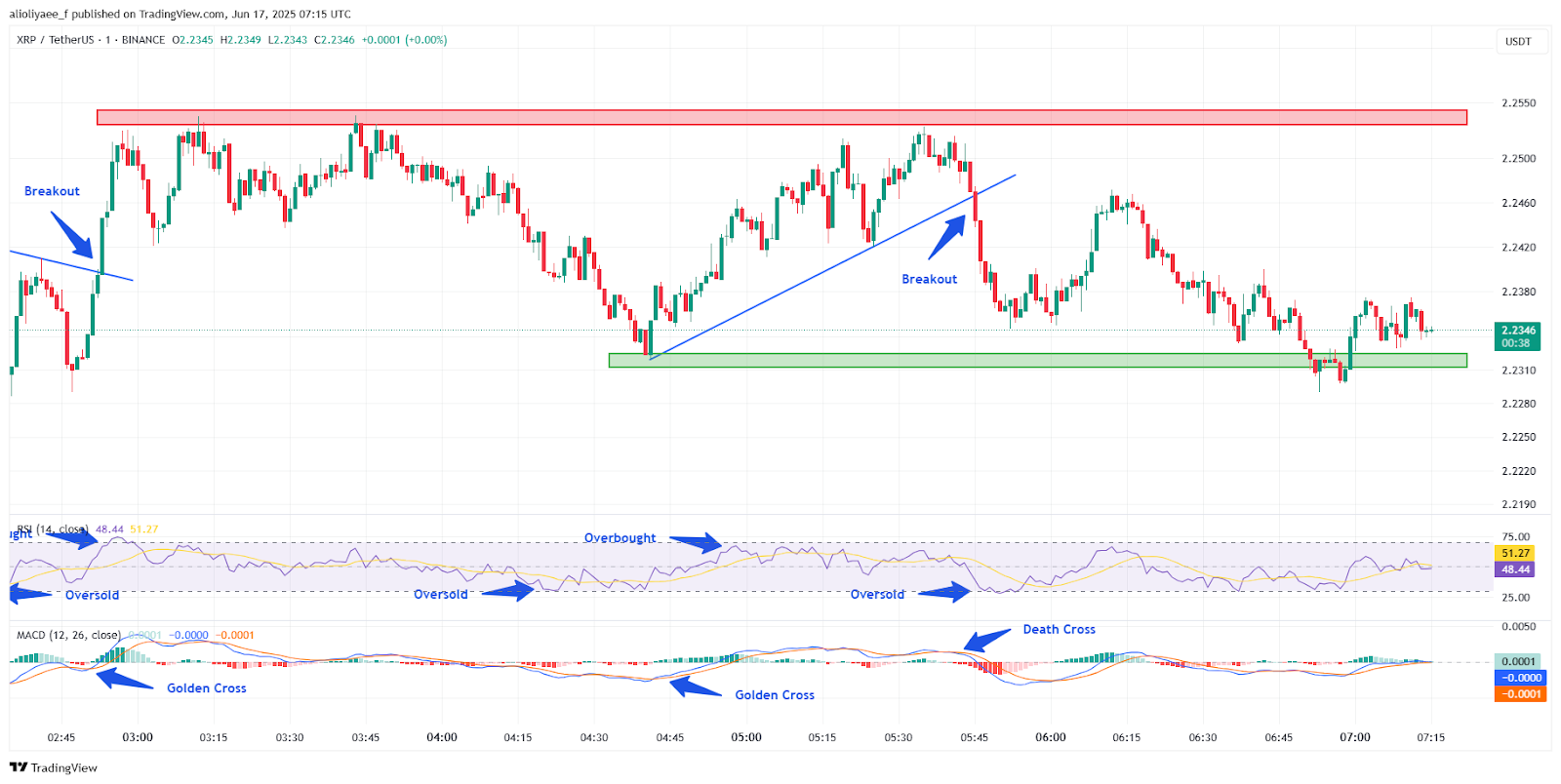Click the blue -0.0000 tag on the MACD scale
This screenshot has height=784, width=1561.
(1521, 678)
